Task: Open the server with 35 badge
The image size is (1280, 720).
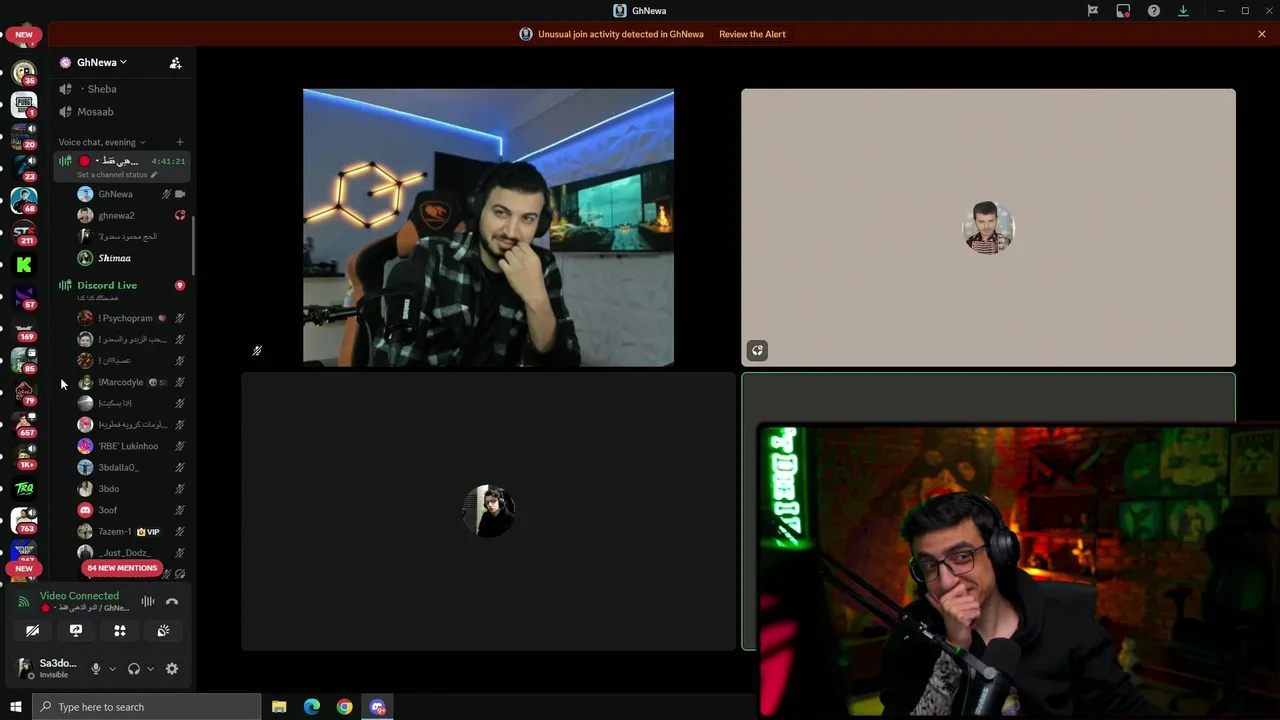Action: [x=24, y=72]
